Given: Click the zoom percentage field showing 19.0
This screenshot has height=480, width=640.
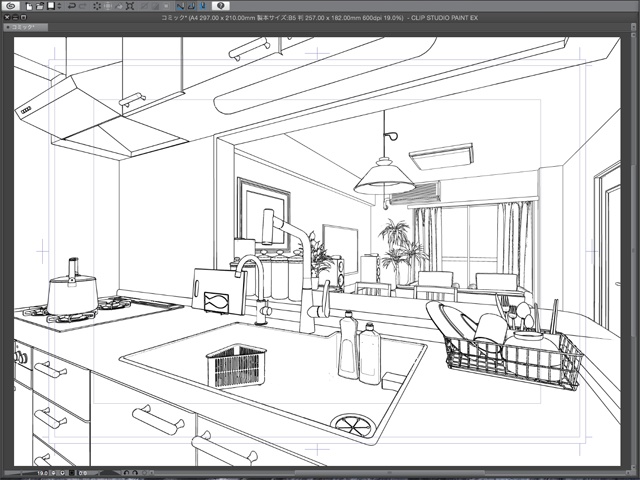Looking at the screenshot, I should click(x=43, y=473).
